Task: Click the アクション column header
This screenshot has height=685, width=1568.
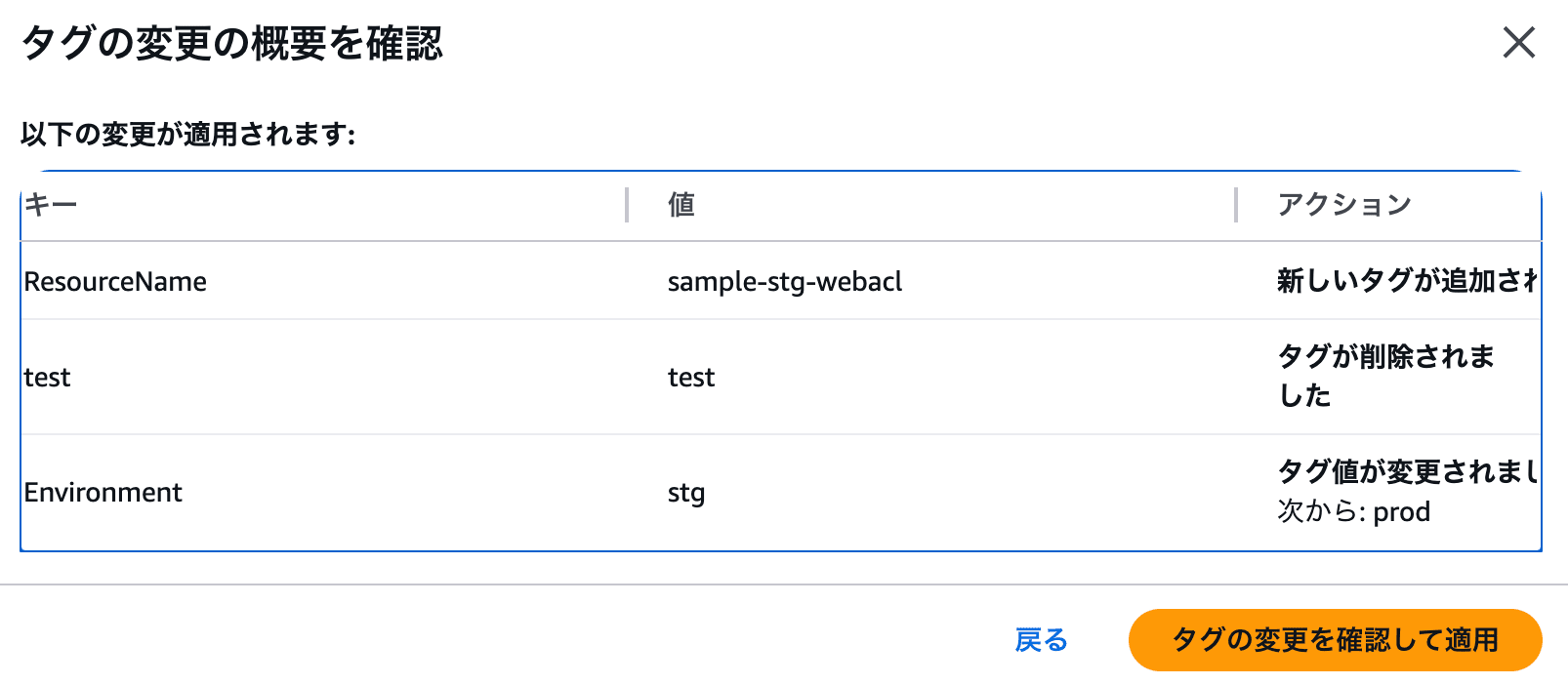Action: point(1344,205)
